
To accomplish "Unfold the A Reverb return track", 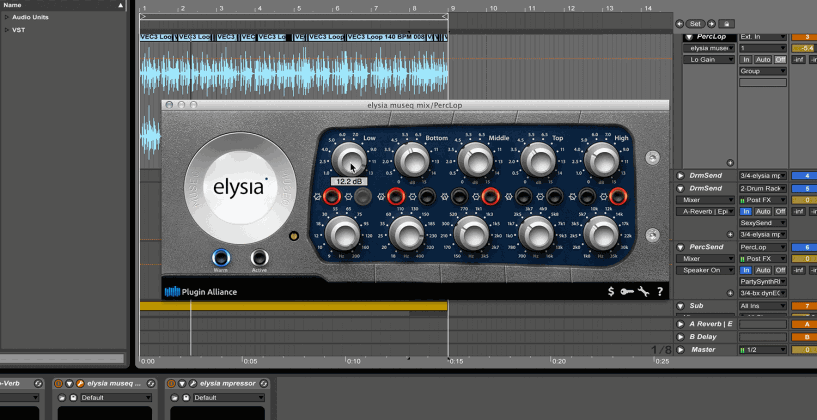I will pos(680,324).
